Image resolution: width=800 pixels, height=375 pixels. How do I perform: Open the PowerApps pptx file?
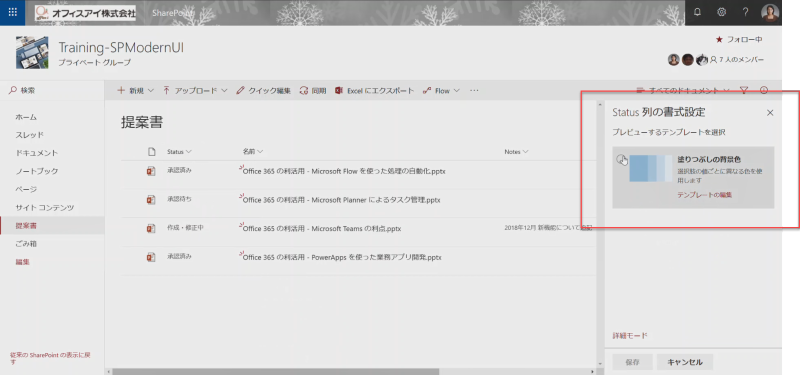342,258
